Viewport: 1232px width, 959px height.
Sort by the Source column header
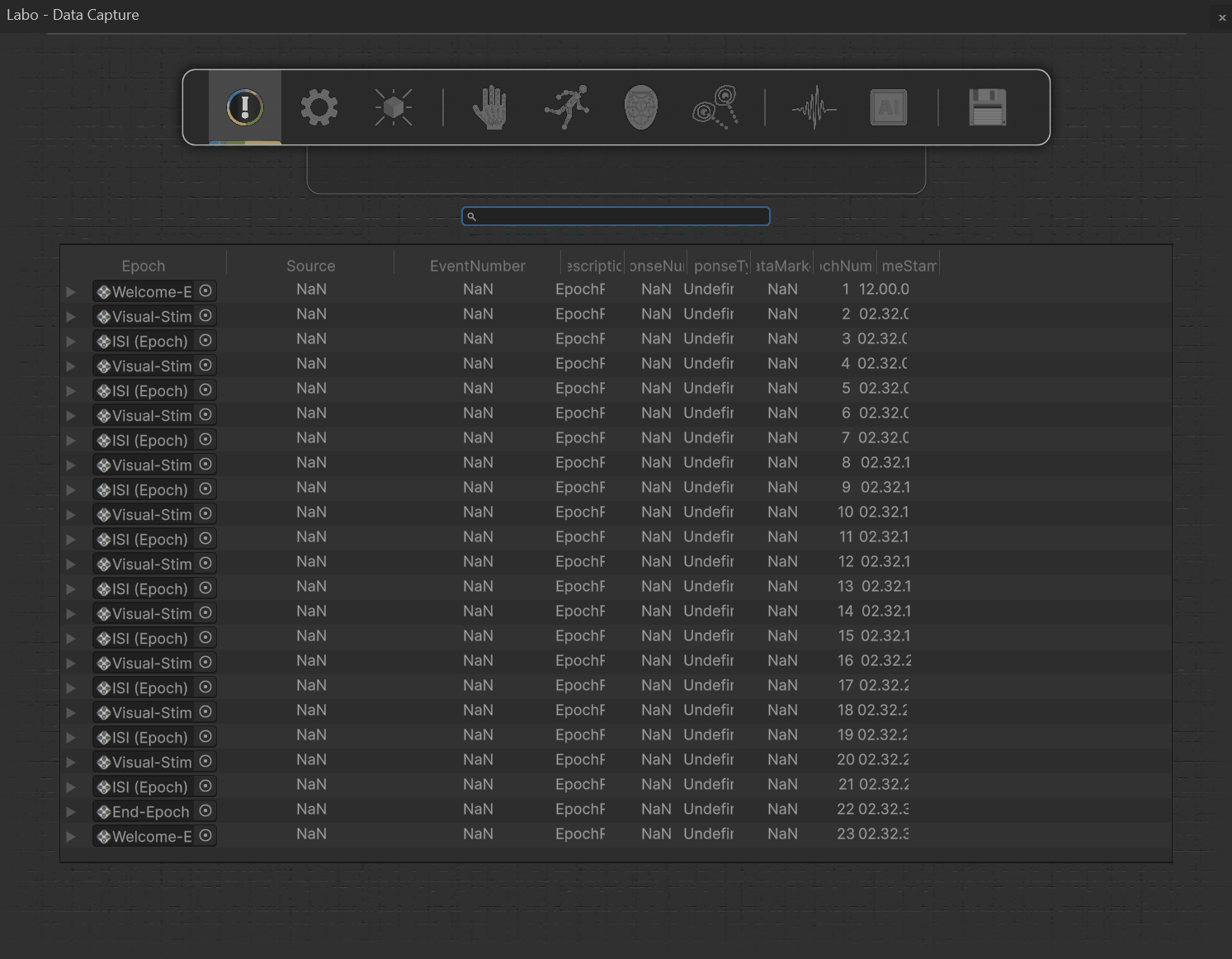(x=310, y=266)
